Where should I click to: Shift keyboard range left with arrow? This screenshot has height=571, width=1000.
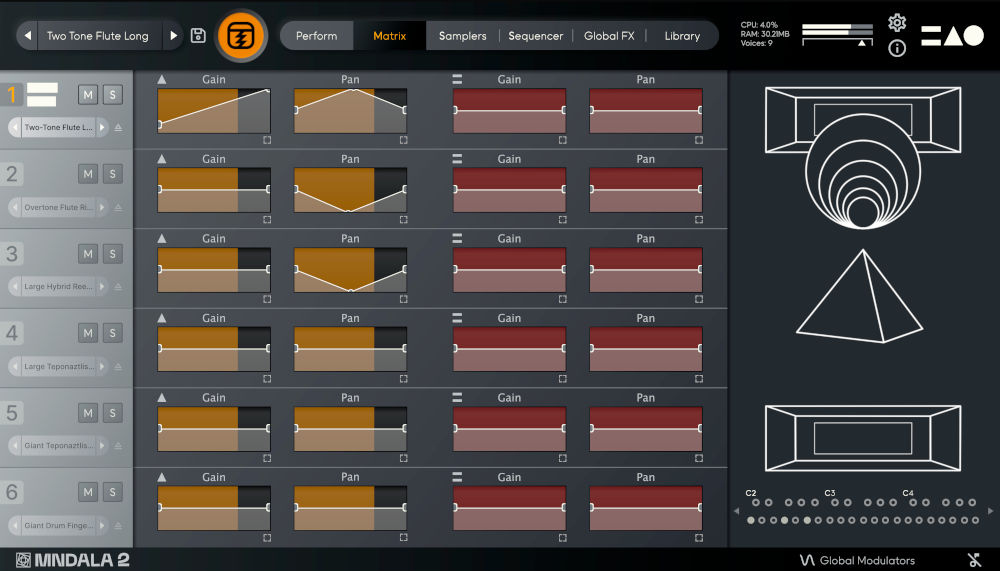pyautogui.click(x=737, y=511)
